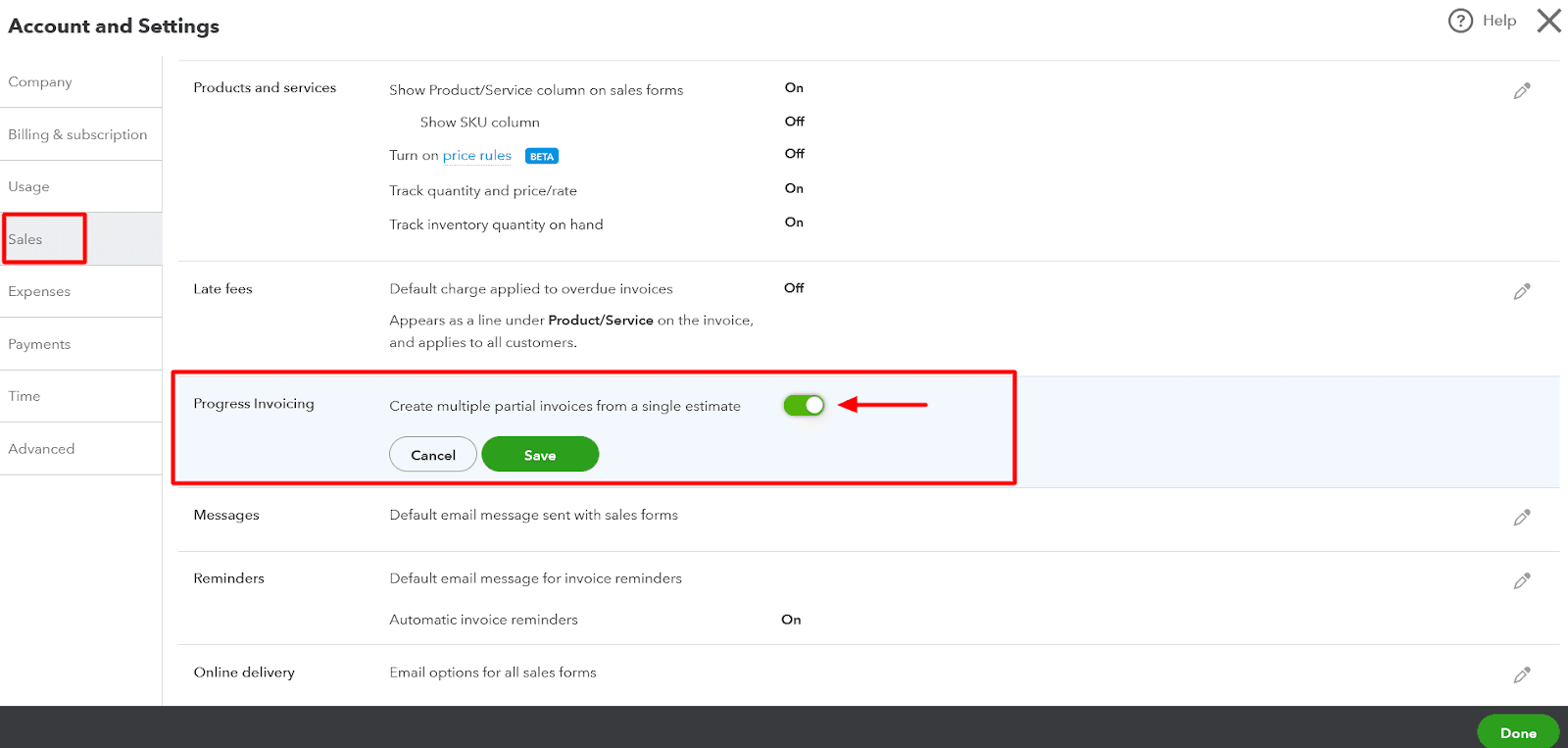Select the Usage tab
This screenshot has height=748, width=1568.
[x=80, y=186]
